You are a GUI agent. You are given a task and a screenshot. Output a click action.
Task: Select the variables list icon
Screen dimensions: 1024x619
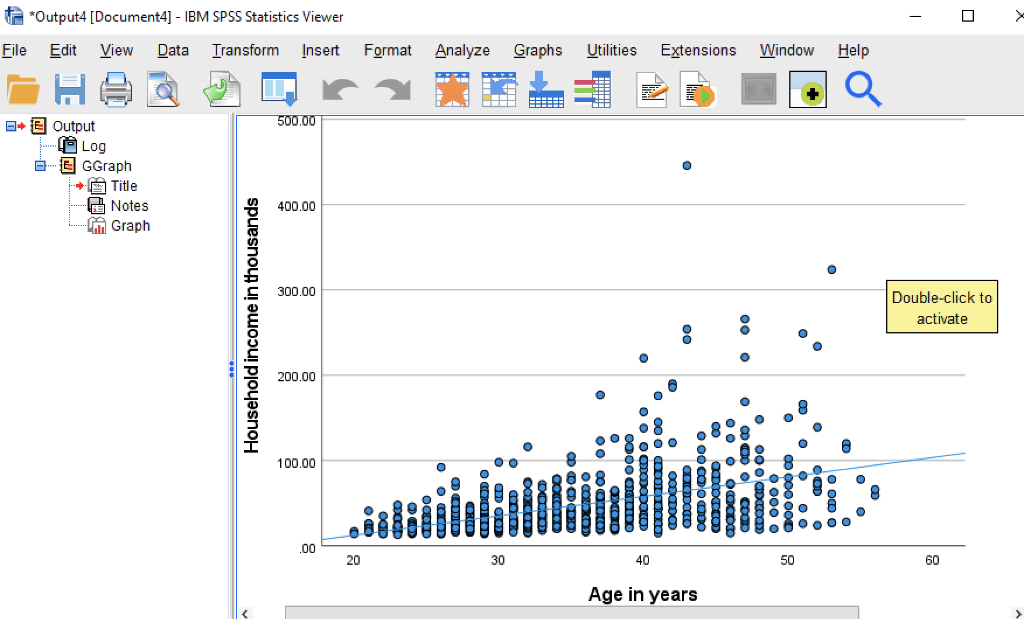pyautogui.click(x=594, y=89)
